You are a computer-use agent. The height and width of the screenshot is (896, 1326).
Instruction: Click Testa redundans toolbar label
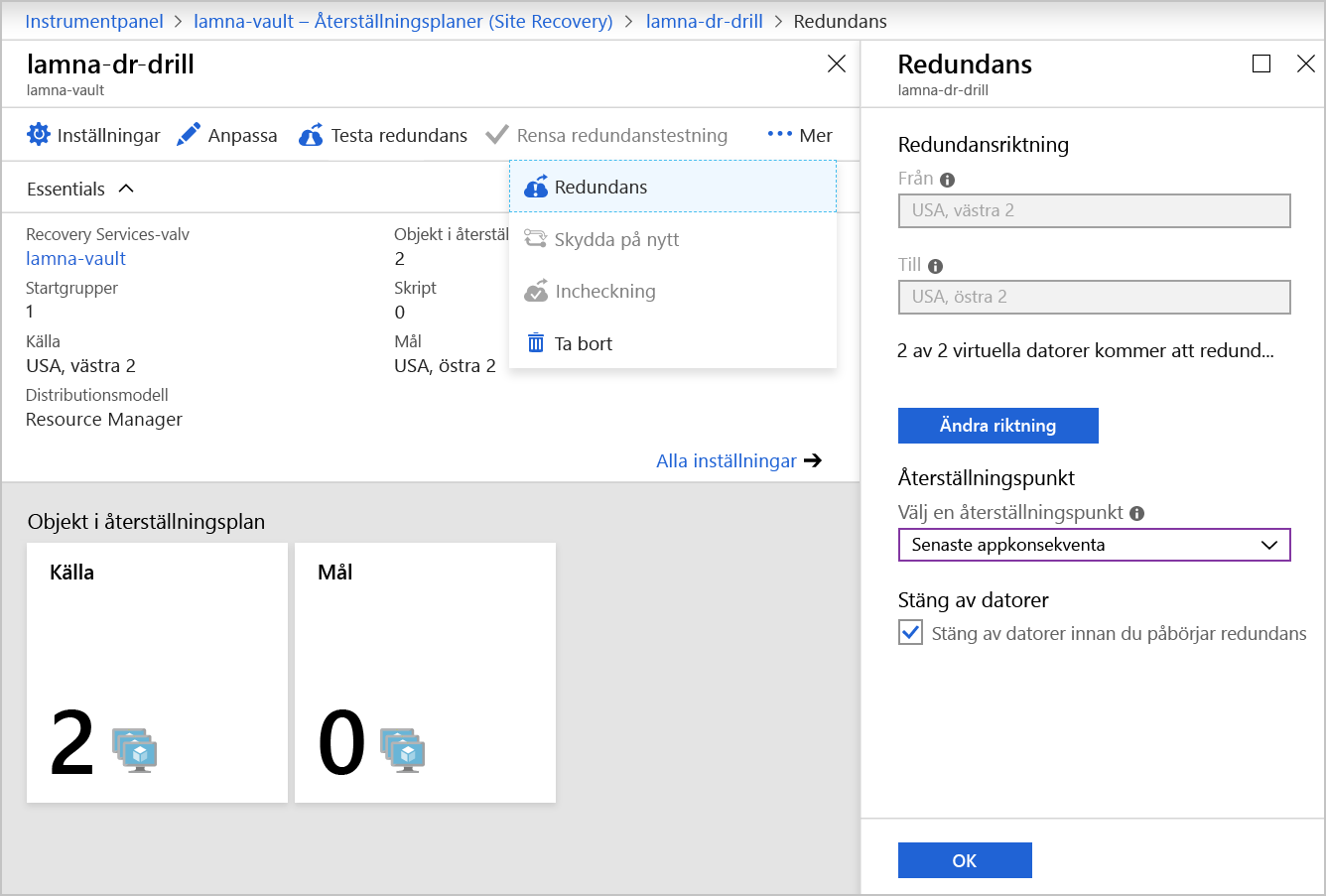pos(399,135)
